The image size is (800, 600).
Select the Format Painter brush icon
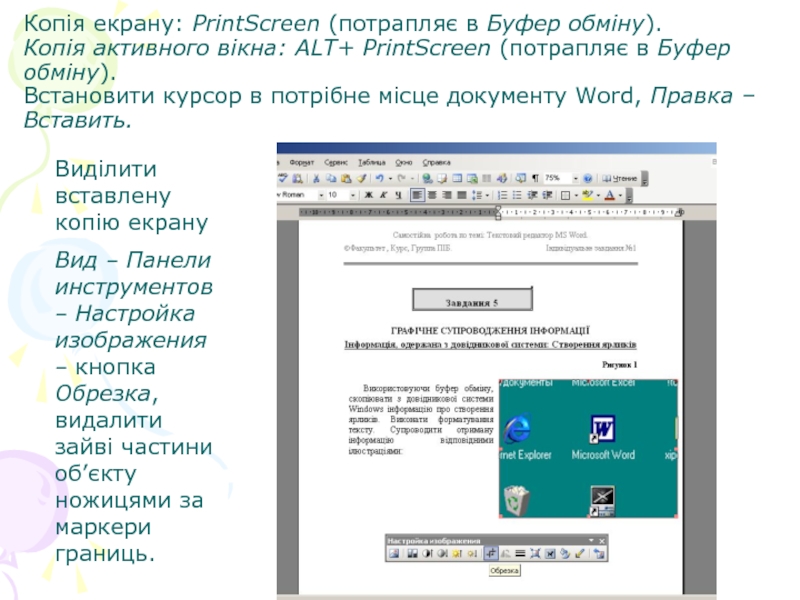[361, 178]
